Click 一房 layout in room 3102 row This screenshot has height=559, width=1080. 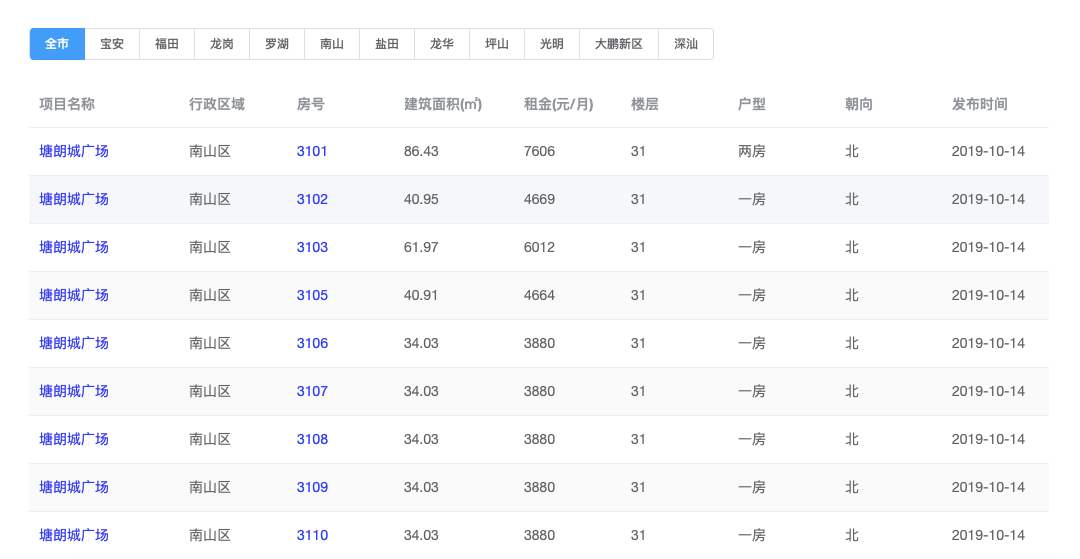point(751,200)
